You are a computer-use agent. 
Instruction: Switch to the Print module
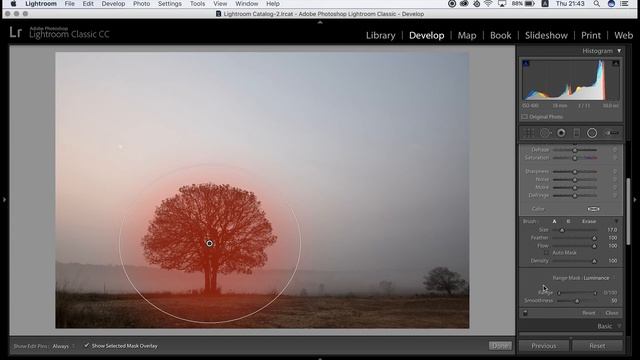[591, 36]
